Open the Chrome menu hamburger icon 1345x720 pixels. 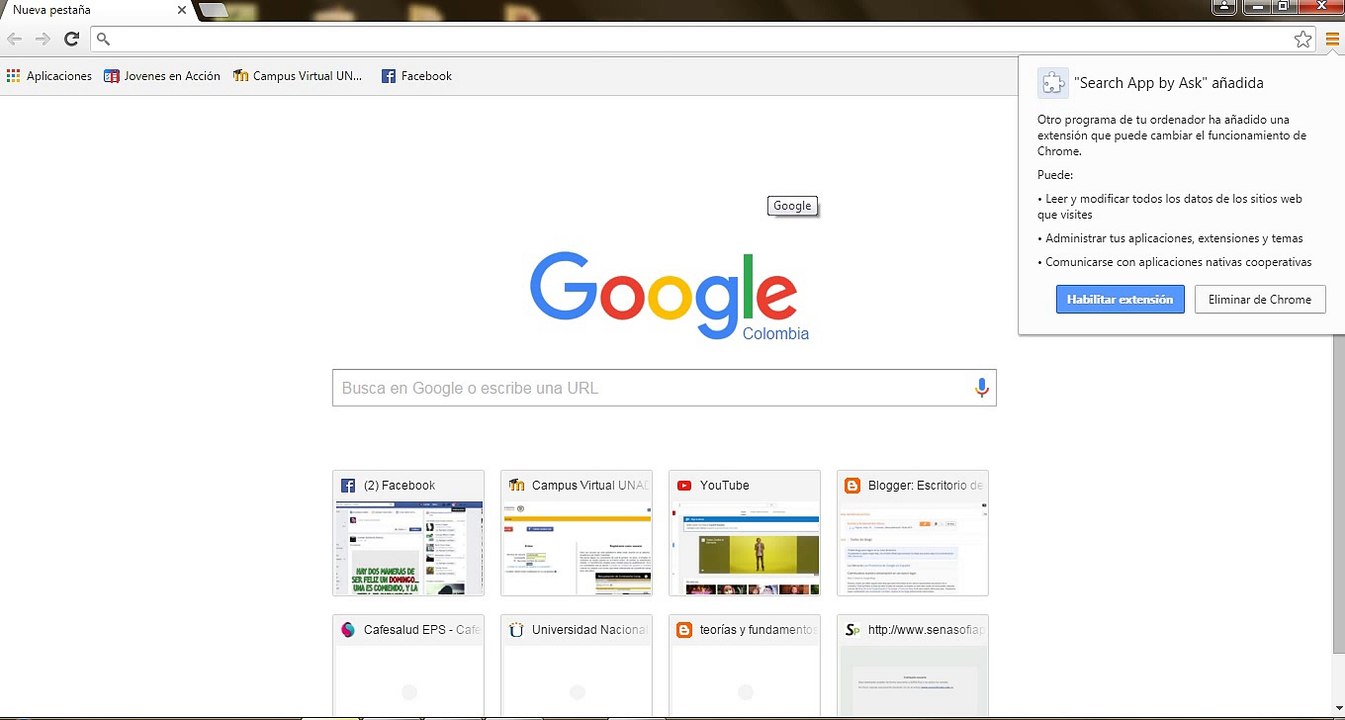[1332, 39]
